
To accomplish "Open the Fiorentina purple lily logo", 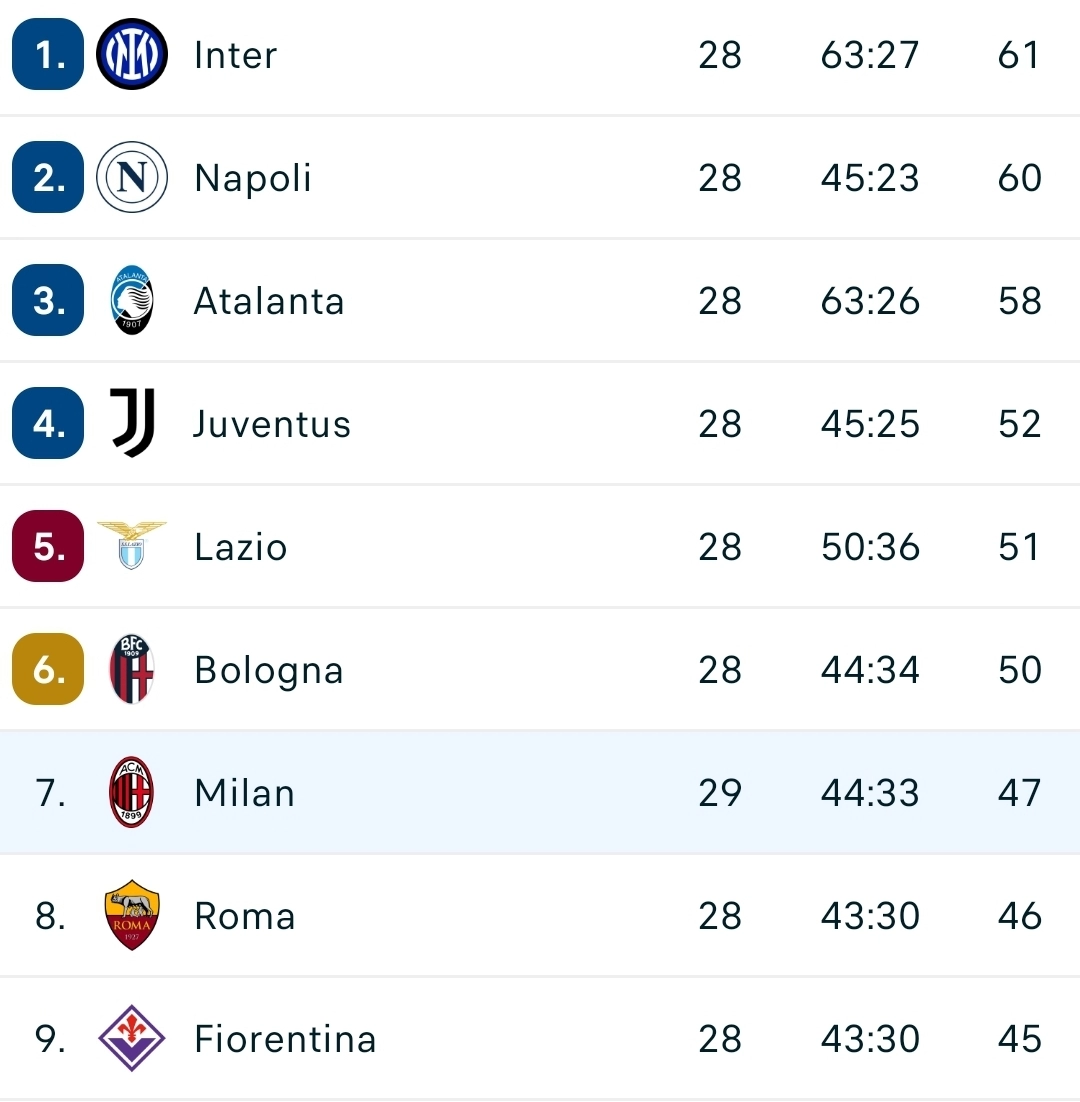I will click(x=131, y=1038).
